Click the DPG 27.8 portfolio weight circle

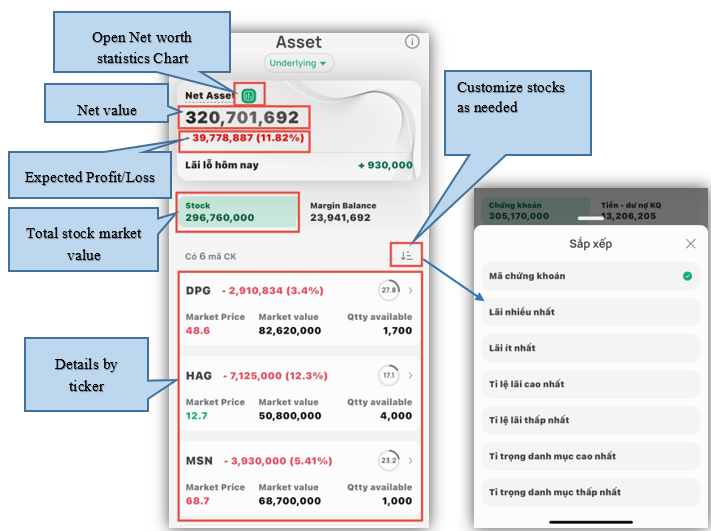click(x=388, y=290)
